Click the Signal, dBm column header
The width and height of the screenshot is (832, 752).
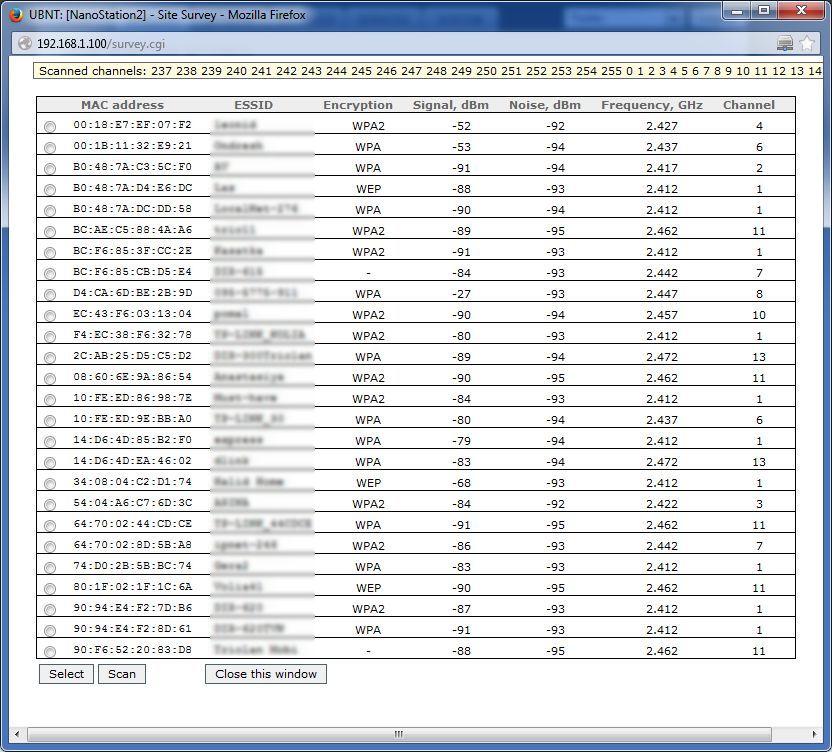(450, 105)
